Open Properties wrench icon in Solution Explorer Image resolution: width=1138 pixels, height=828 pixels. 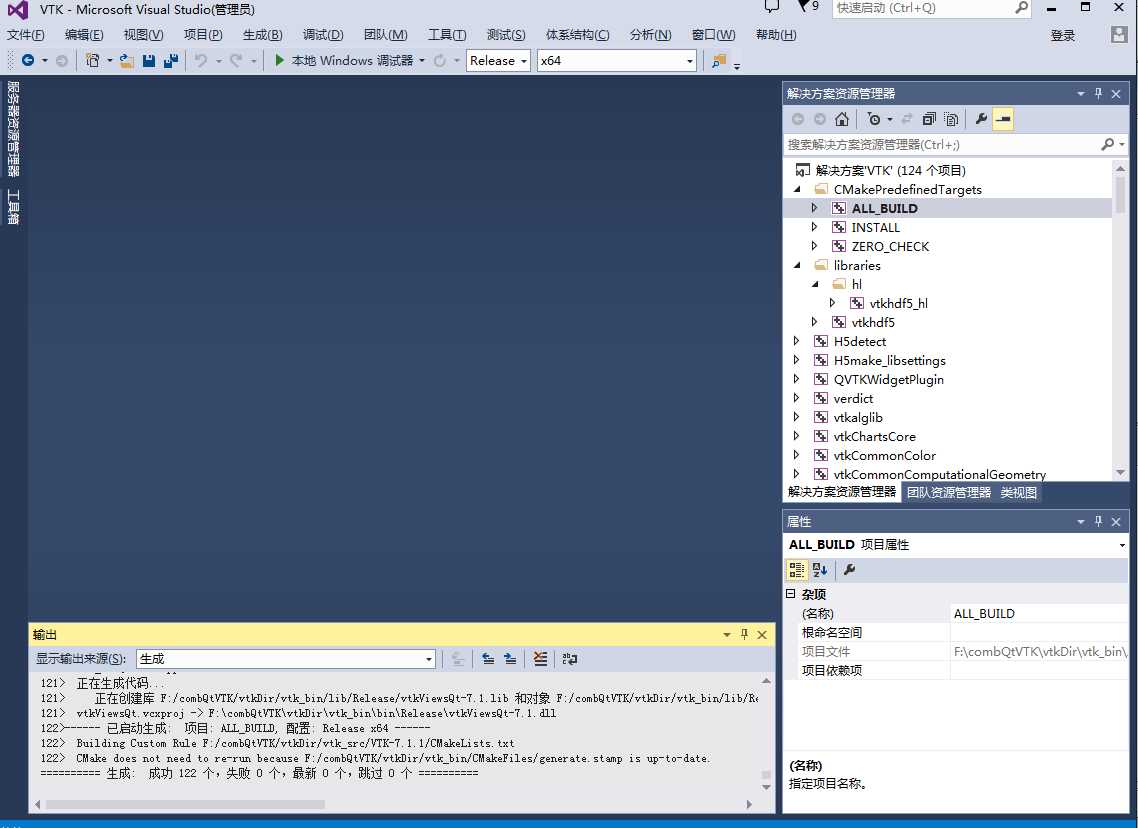pos(981,119)
